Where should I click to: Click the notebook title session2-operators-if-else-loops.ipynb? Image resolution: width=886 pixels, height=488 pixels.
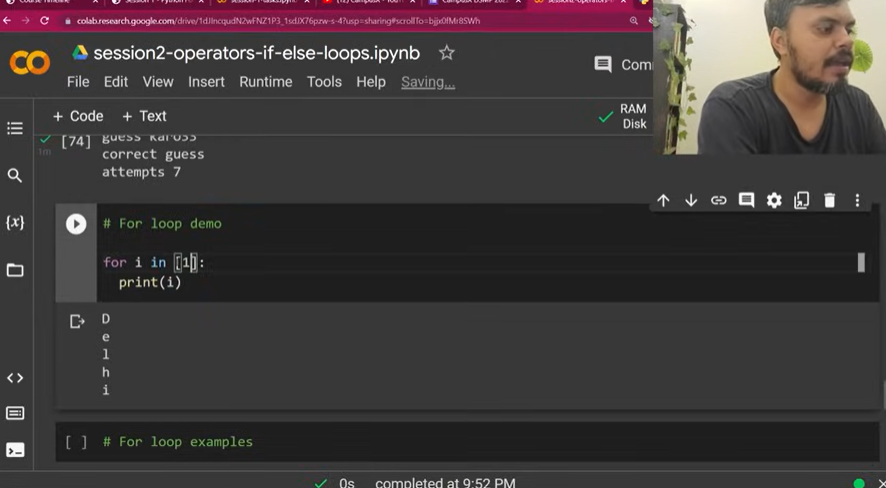pos(257,53)
